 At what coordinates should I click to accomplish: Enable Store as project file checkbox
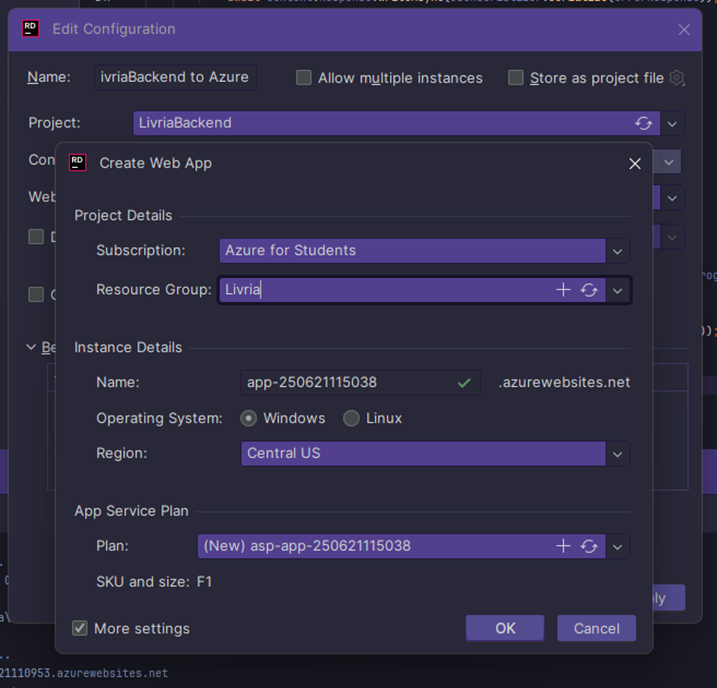click(x=516, y=78)
